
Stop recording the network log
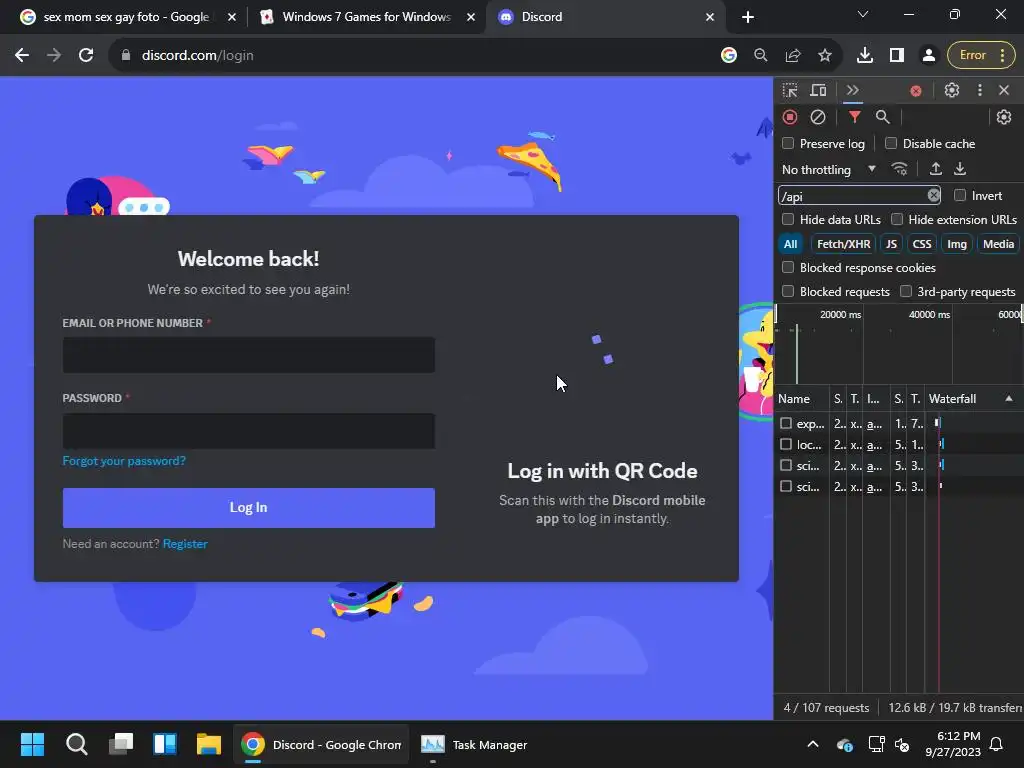pos(790,117)
